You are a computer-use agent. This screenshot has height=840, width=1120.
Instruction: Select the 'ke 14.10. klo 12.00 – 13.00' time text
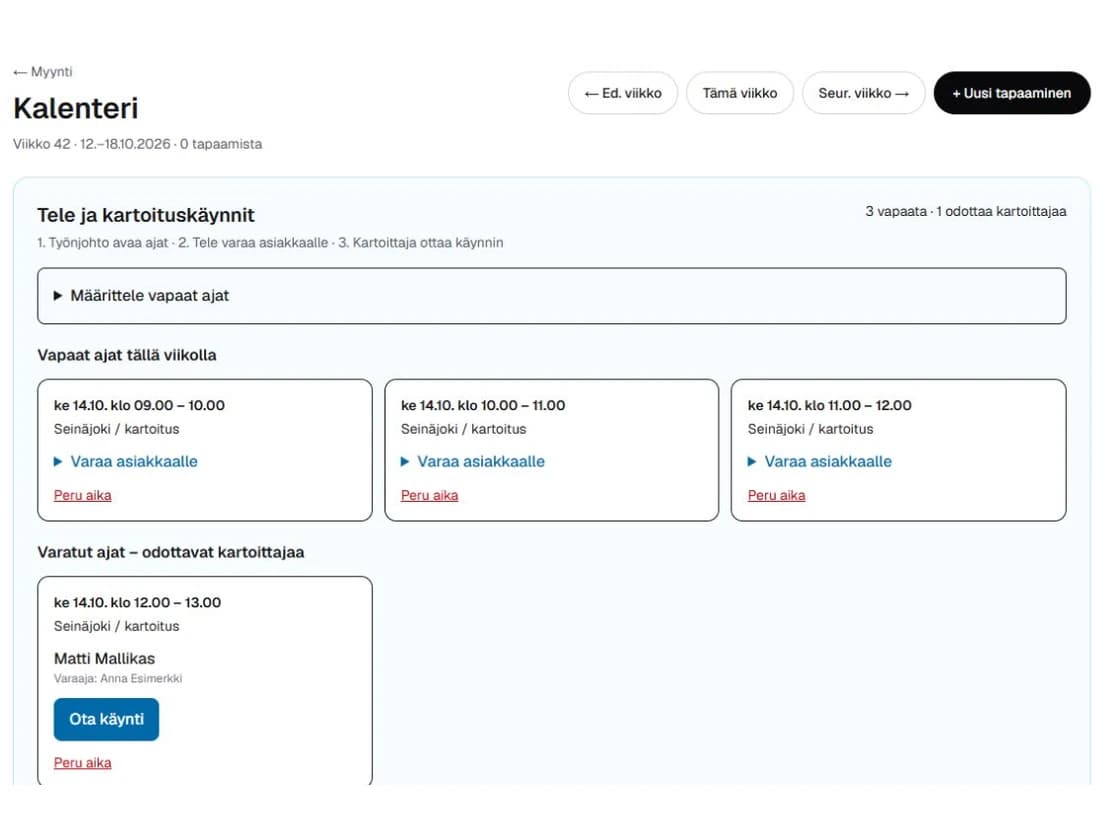(x=137, y=602)
